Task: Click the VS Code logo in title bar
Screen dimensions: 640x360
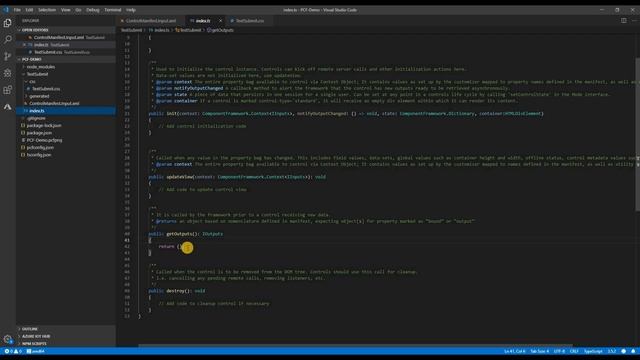Action: point(6,10)
